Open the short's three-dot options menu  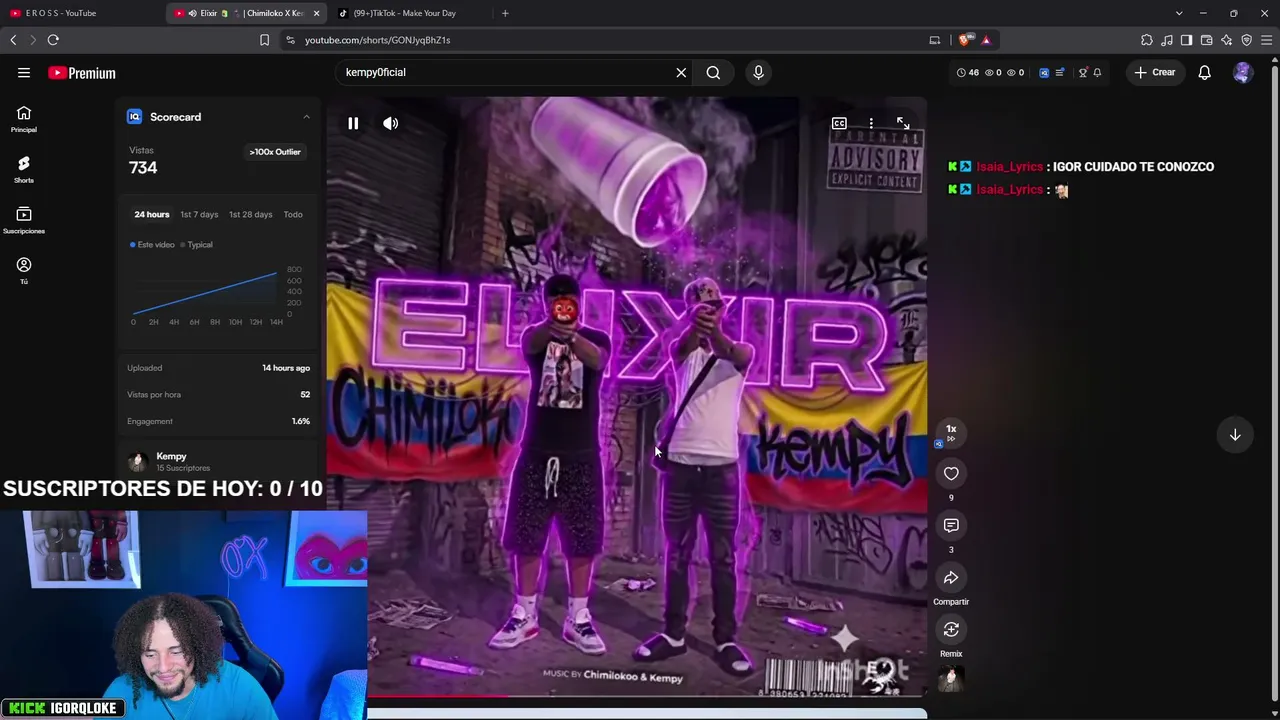[x=871, y=123]
